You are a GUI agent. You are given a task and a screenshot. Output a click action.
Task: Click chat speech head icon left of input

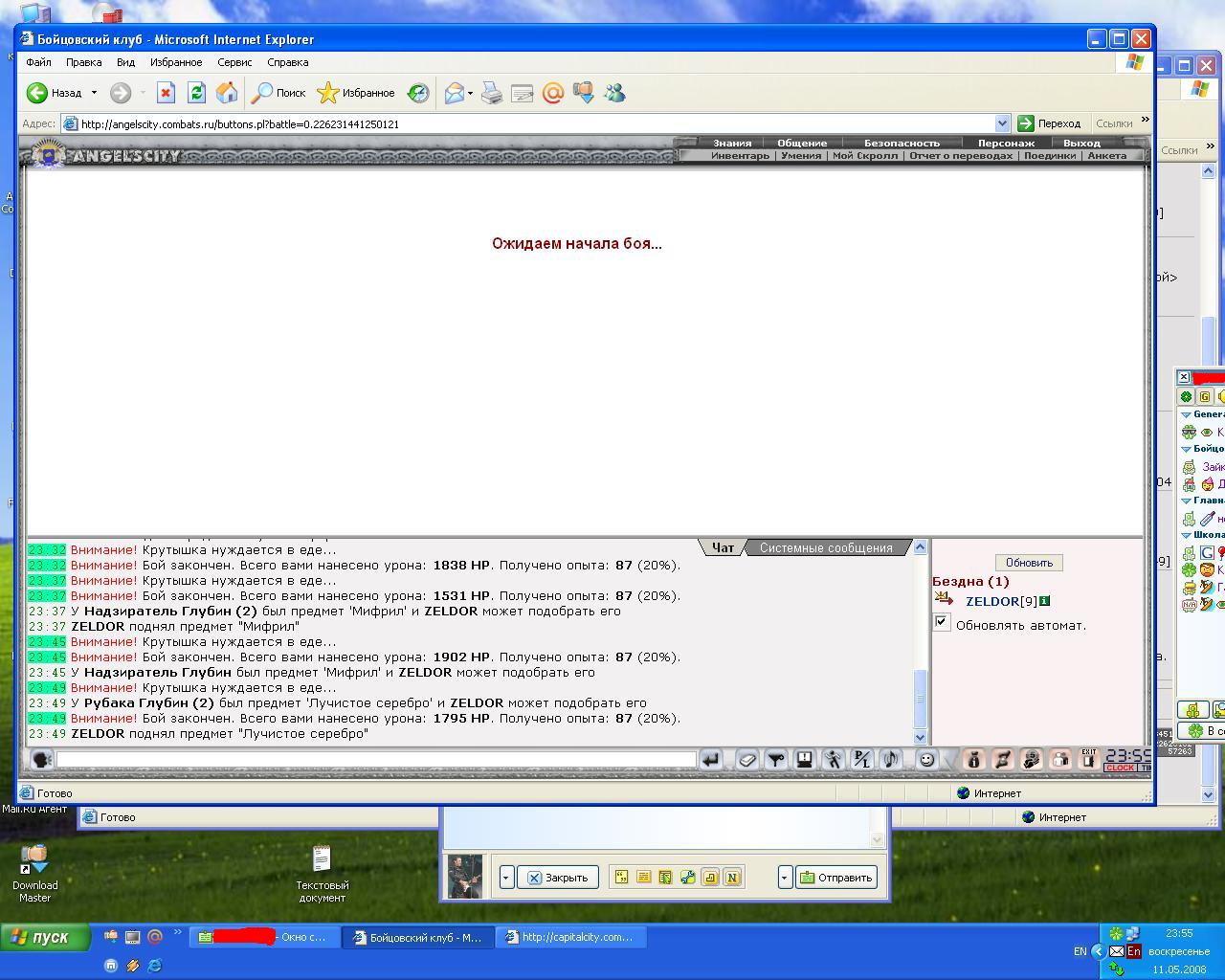point(41,759)
